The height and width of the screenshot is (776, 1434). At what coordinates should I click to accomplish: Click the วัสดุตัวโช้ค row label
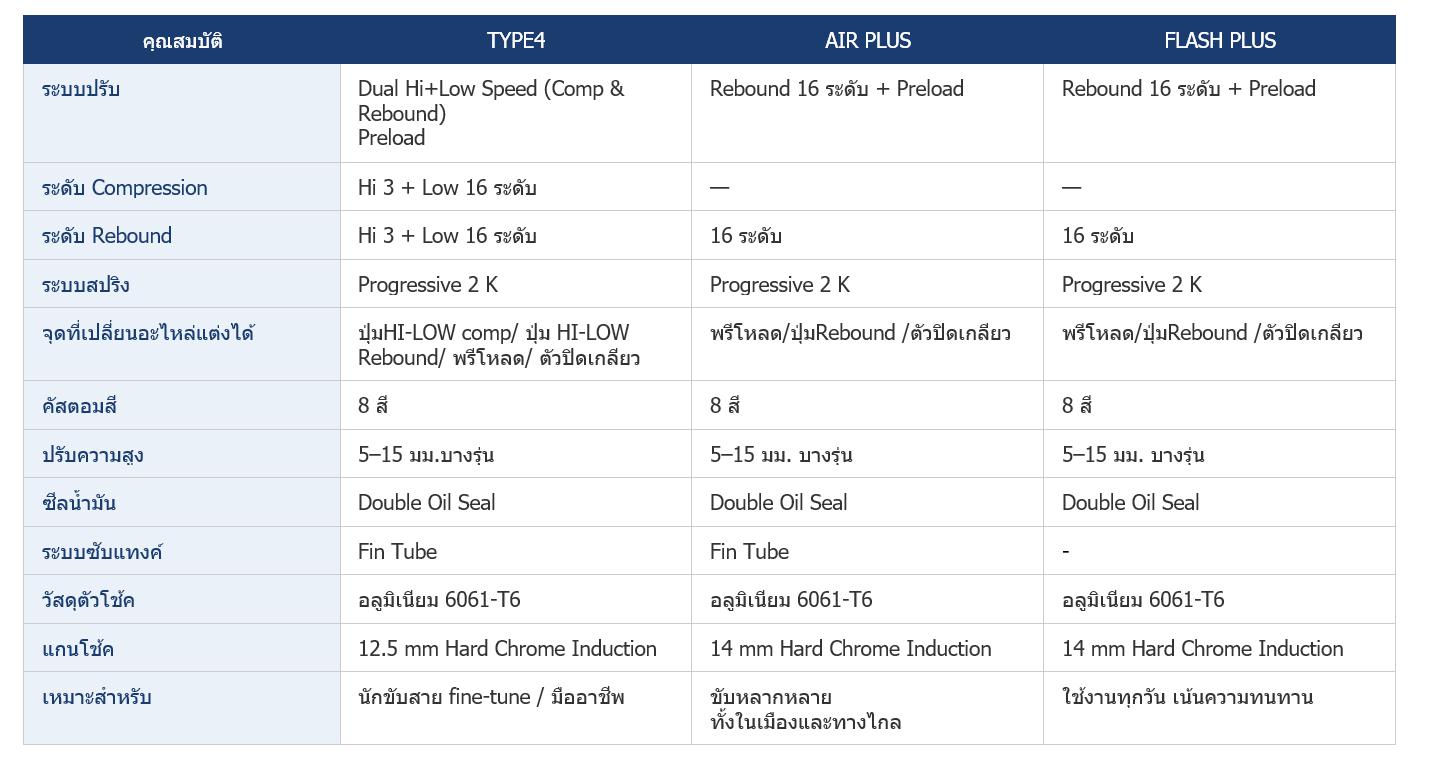(x=88, y=600)
